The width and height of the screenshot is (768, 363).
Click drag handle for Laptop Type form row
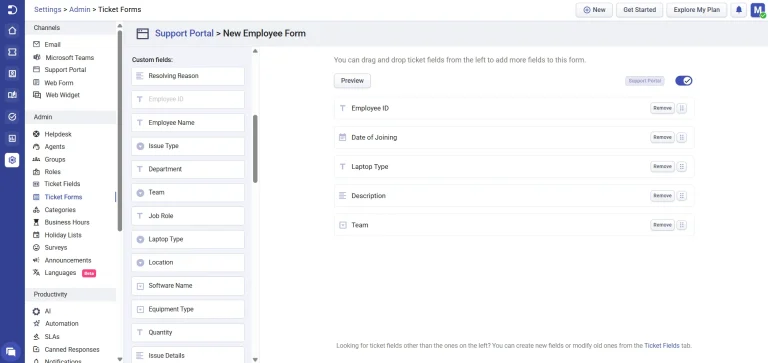pos(681,167)
